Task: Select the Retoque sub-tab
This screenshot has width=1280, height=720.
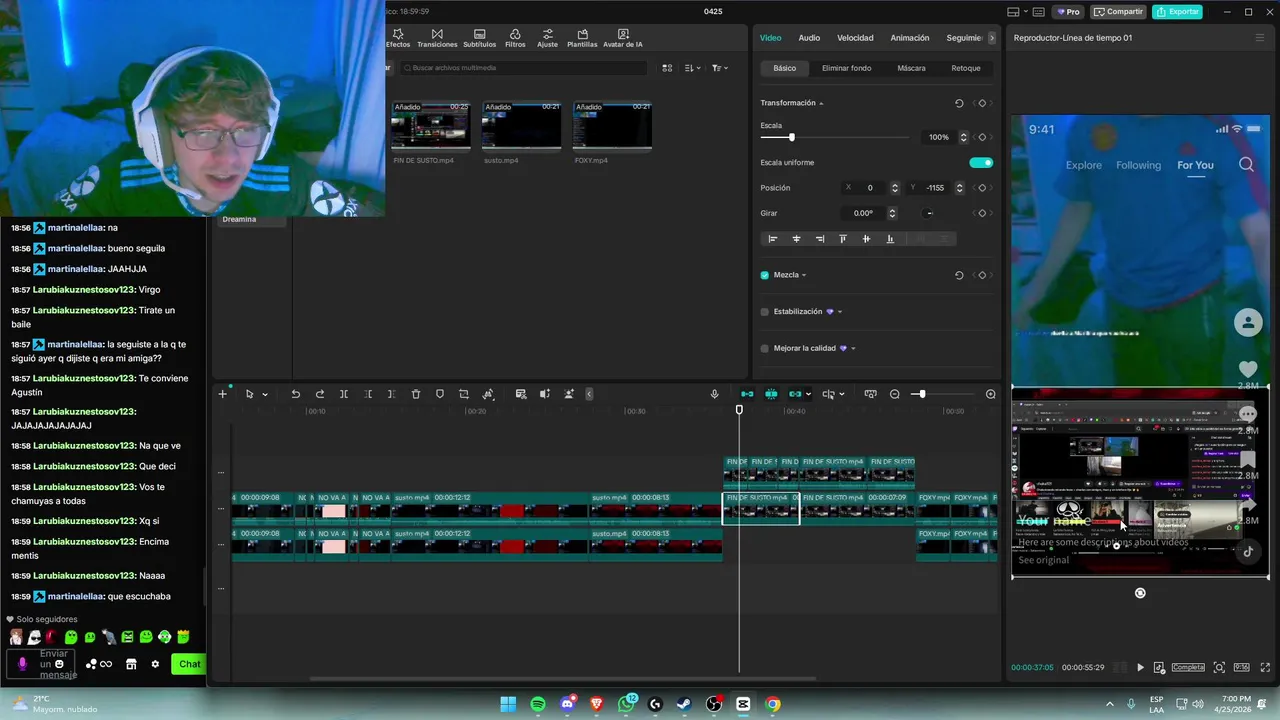Action: point(966,68)
